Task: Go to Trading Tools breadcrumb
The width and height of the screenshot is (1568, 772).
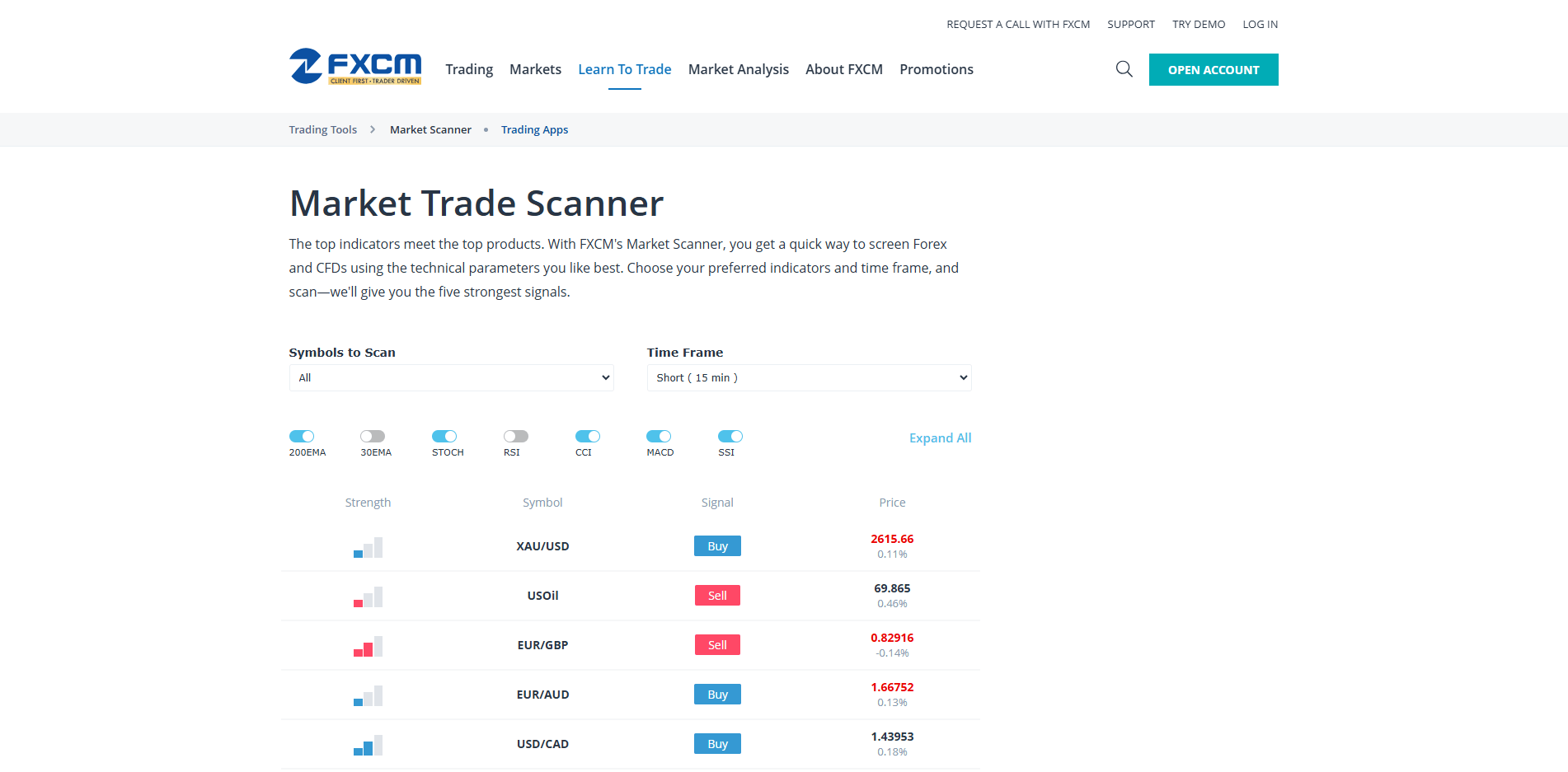Action: click(323, 129)
